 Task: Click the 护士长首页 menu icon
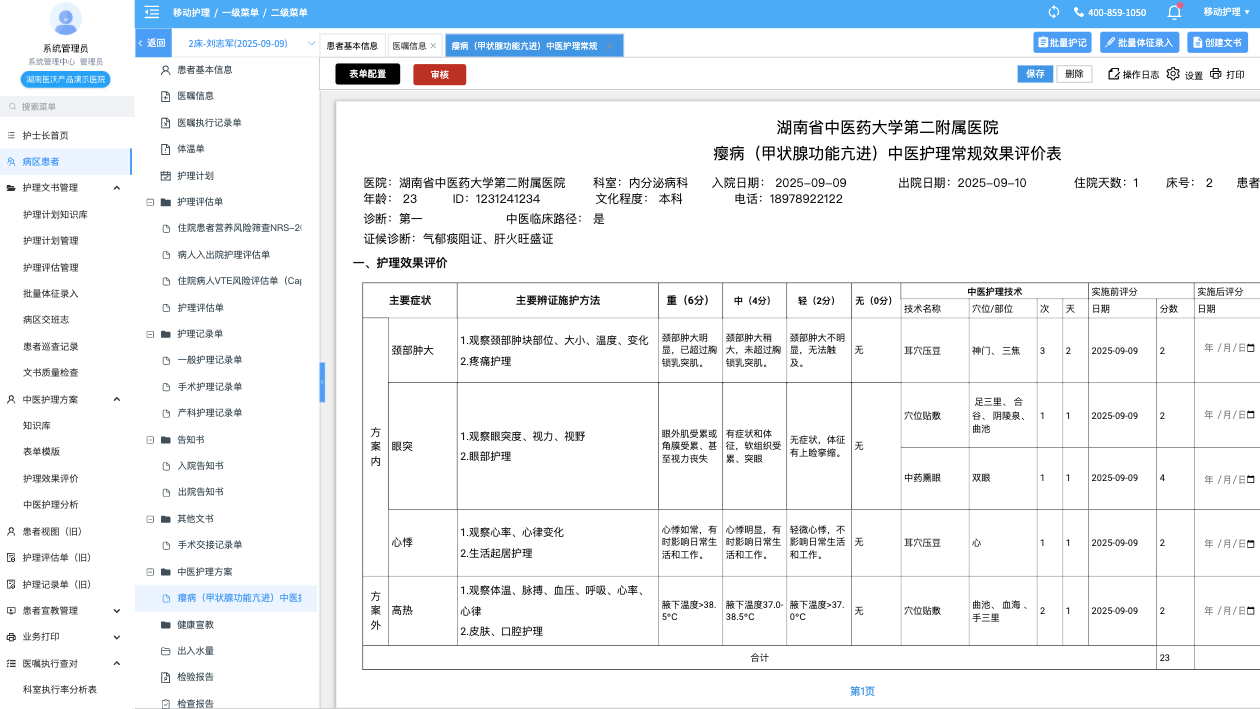(11, 135)
